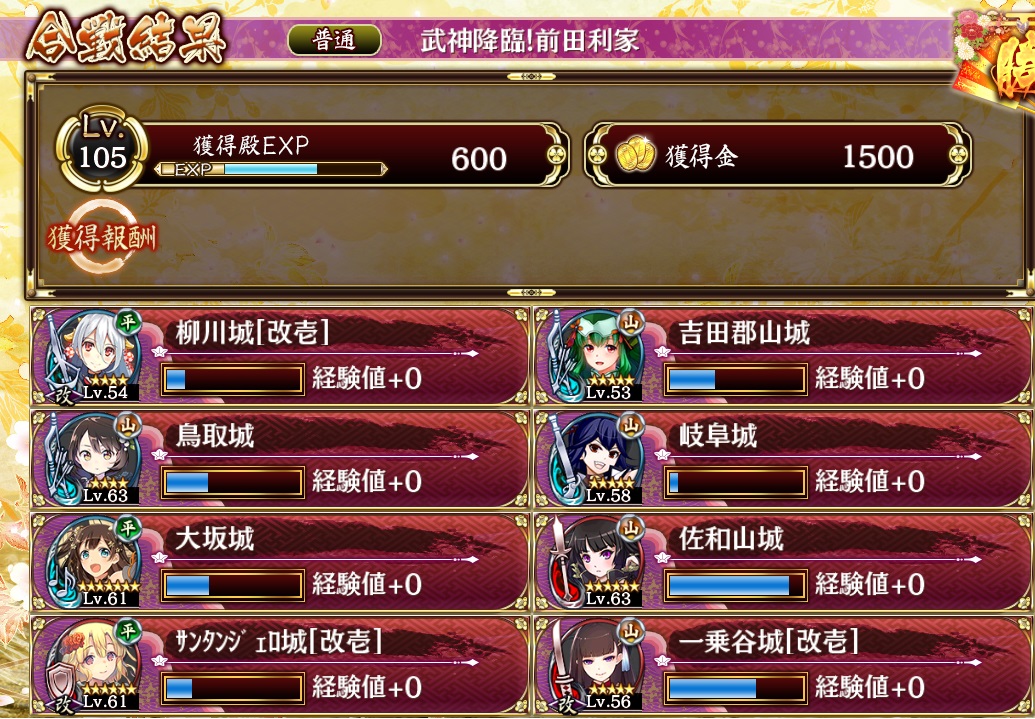The image size is (1035, 719).
Task: Click the 普通 difficulty label
Action: tap(335, 40)
